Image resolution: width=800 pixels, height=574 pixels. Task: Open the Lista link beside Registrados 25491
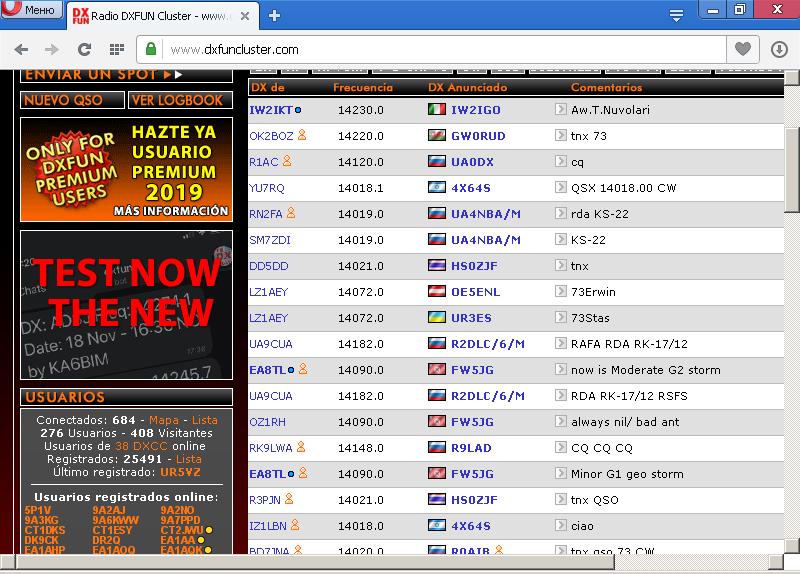pos(188,459)
